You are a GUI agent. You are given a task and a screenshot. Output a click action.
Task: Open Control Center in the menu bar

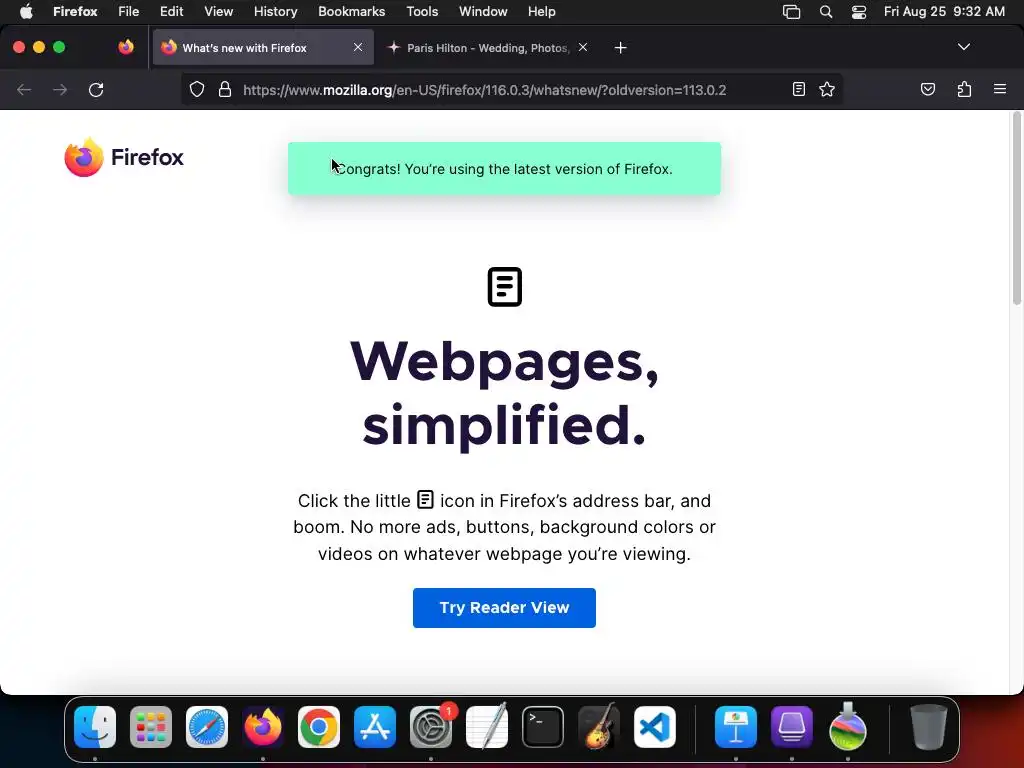tap(859, 12)
